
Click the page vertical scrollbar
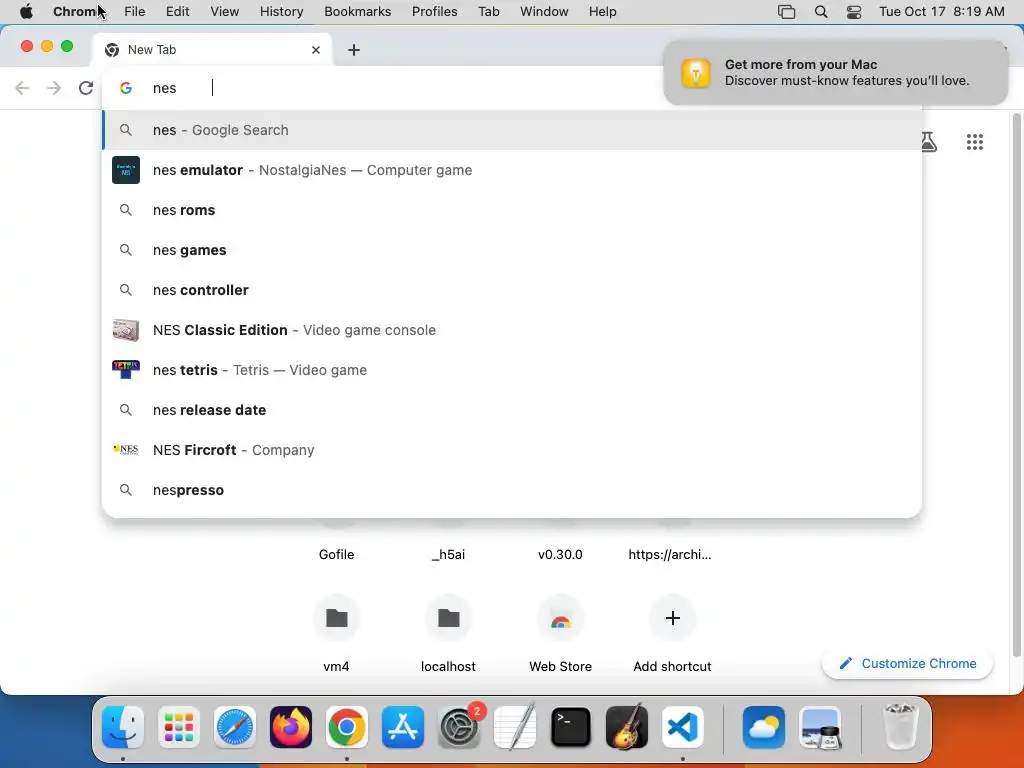pos(1016,385)
